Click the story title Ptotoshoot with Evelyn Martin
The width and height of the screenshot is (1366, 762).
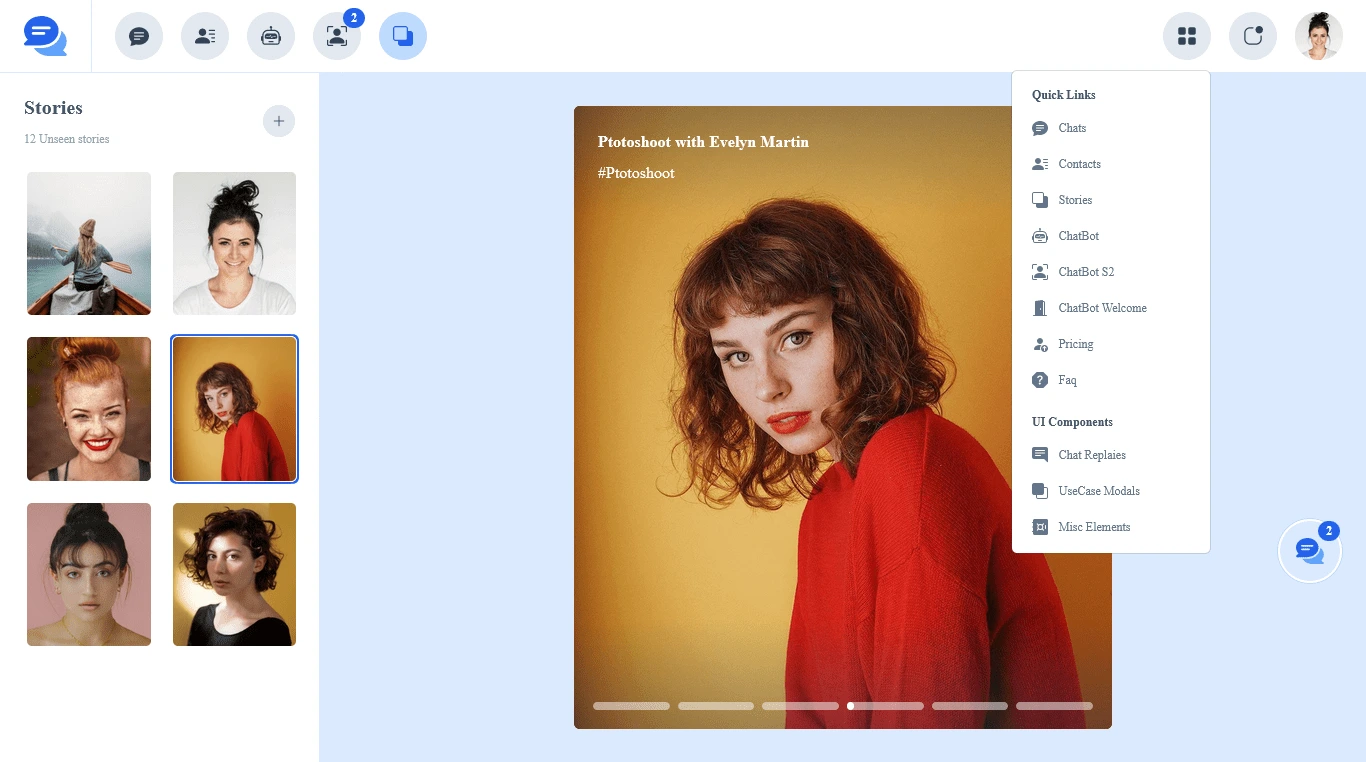[x=703, y=142]
